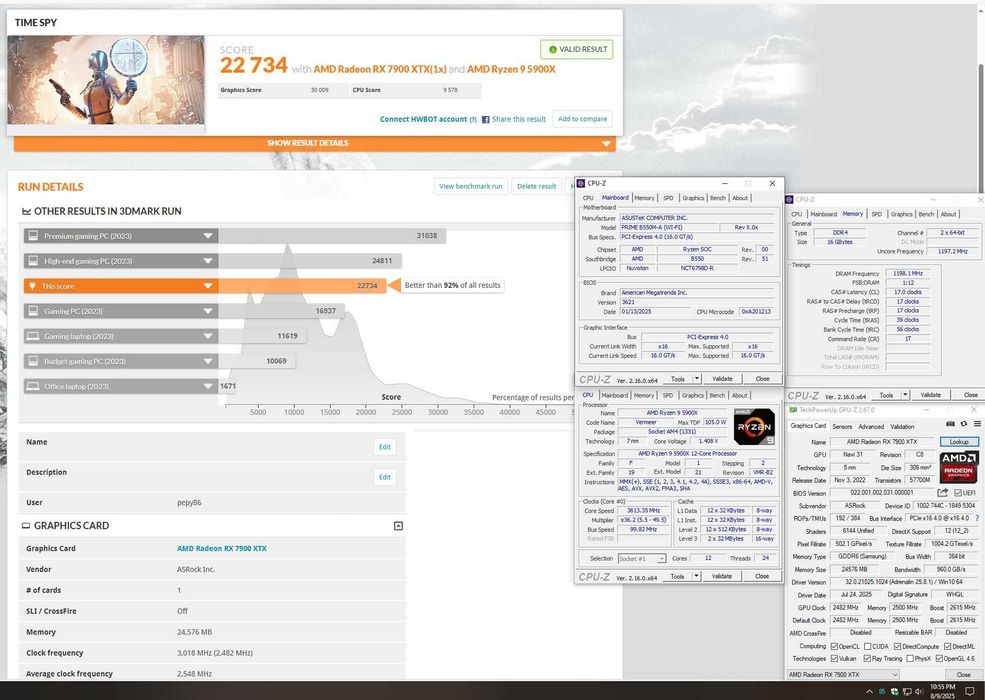Click AMD Radeon logo in GPU-Z

[959, 467]
